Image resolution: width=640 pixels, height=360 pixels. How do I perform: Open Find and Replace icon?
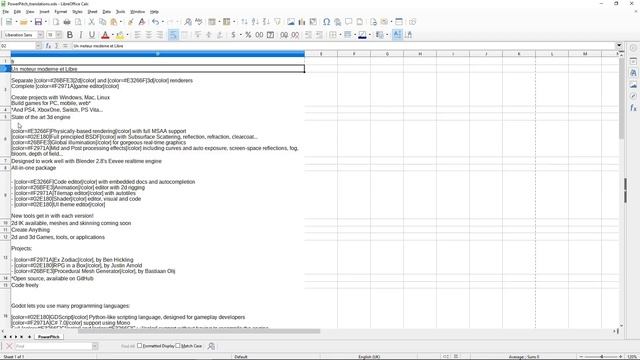coord(188,22)
